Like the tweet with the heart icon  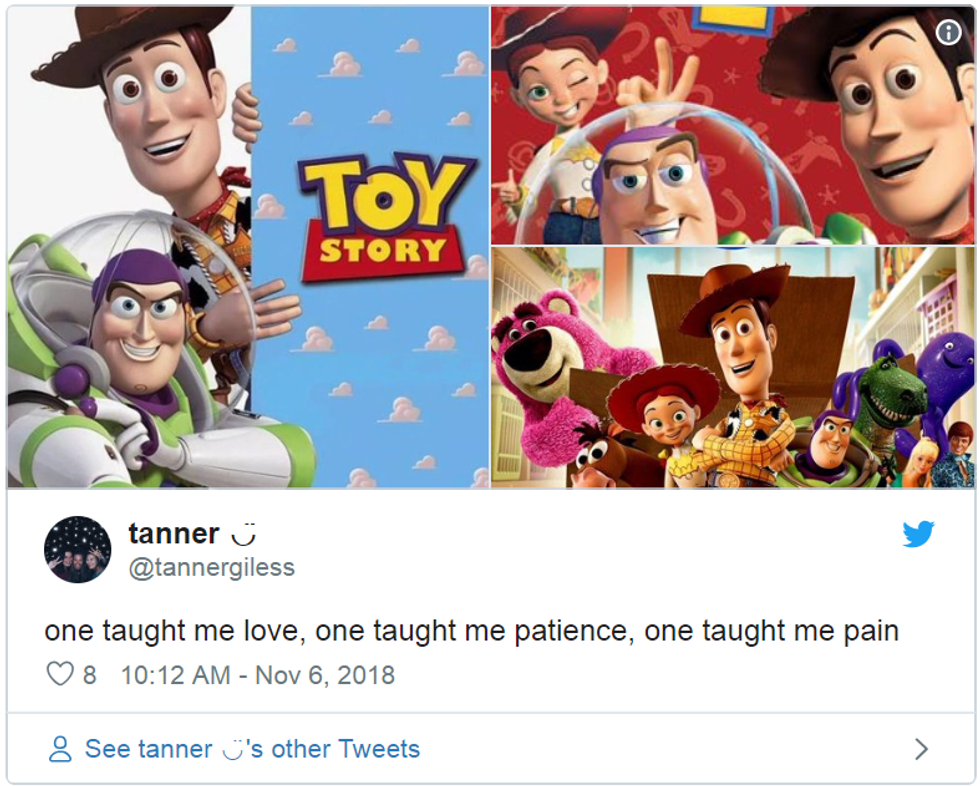[x=60, y=674]
